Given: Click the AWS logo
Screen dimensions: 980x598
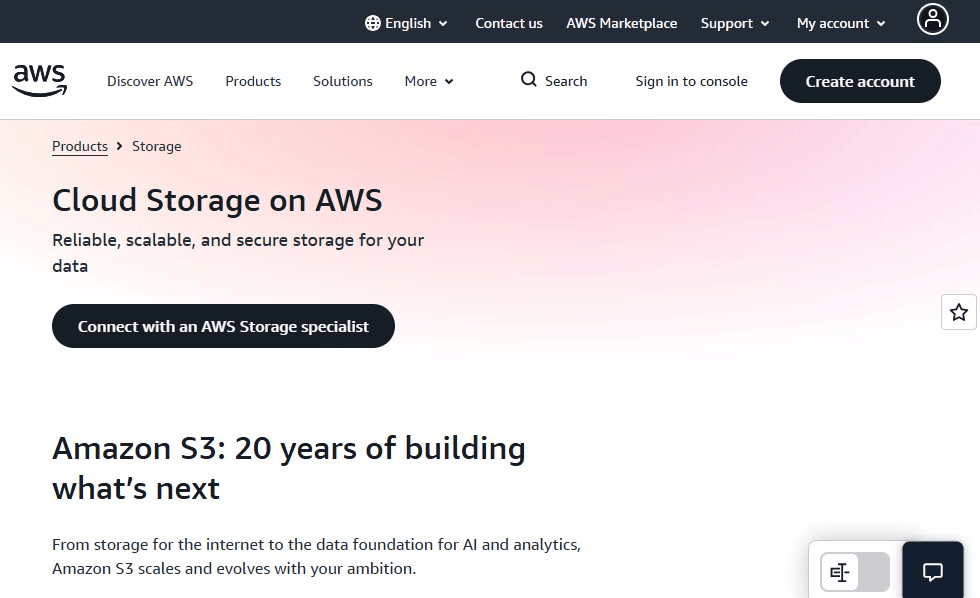Looking at the screenshot, I should coord(39,81).
